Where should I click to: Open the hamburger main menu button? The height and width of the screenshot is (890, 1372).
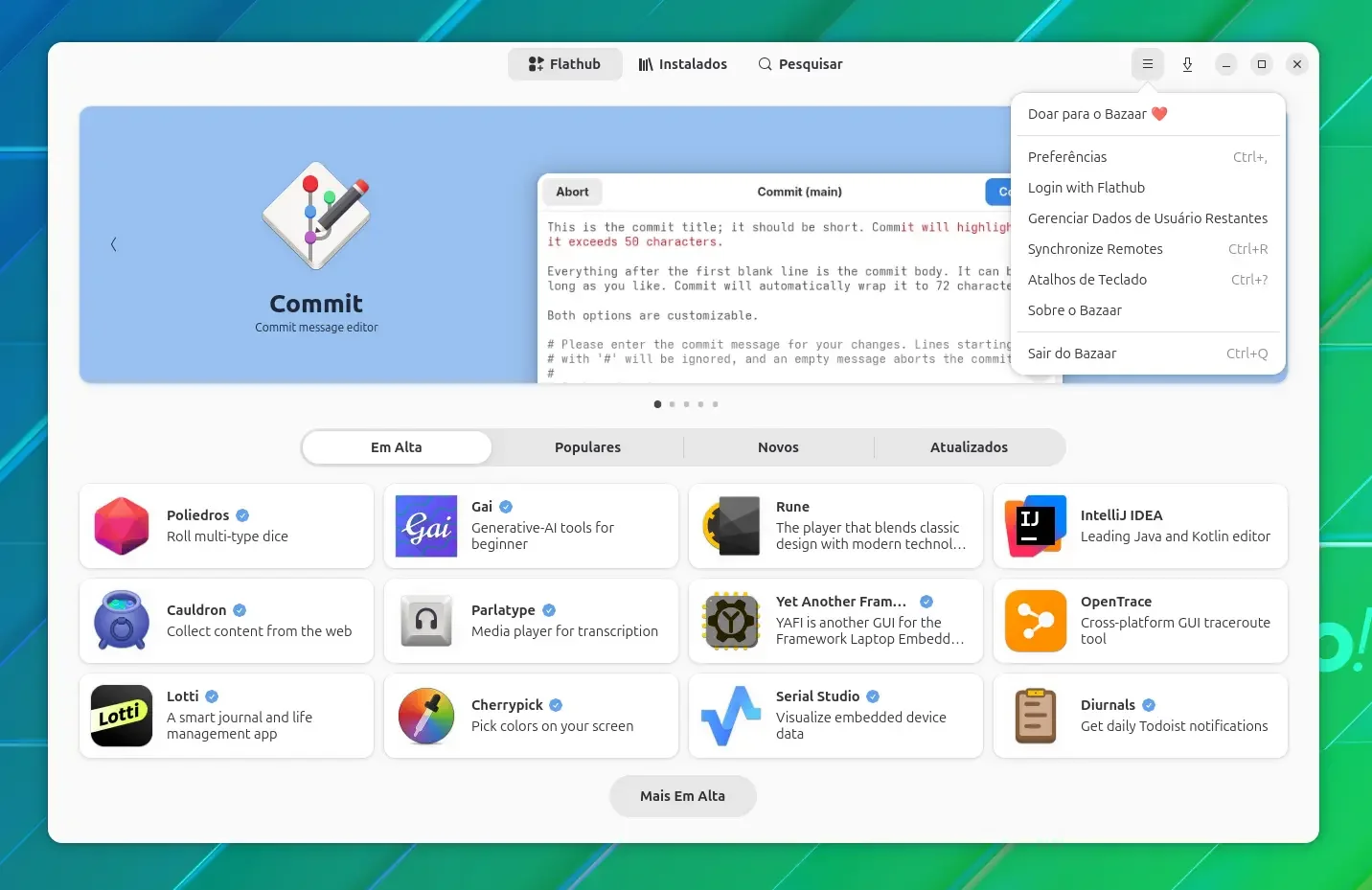[1147, 64]
